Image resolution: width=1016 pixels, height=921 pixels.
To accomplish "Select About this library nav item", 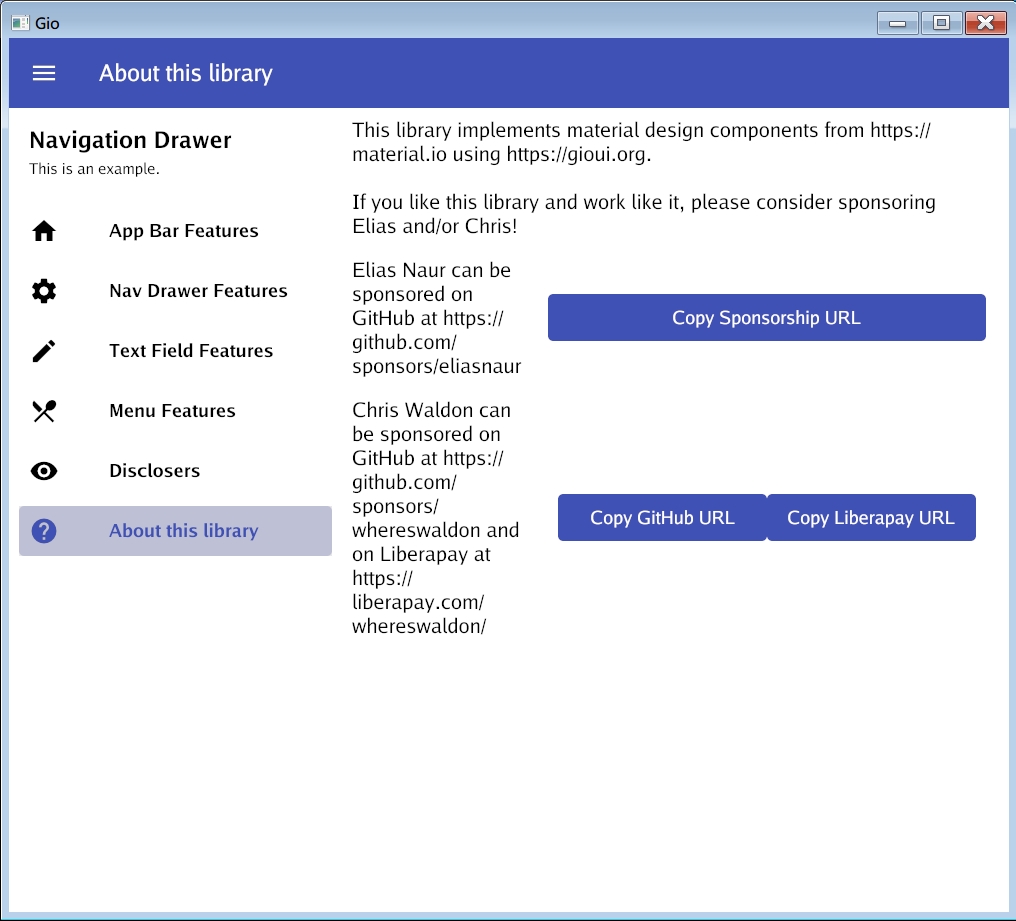I will (x=184, y=531).
